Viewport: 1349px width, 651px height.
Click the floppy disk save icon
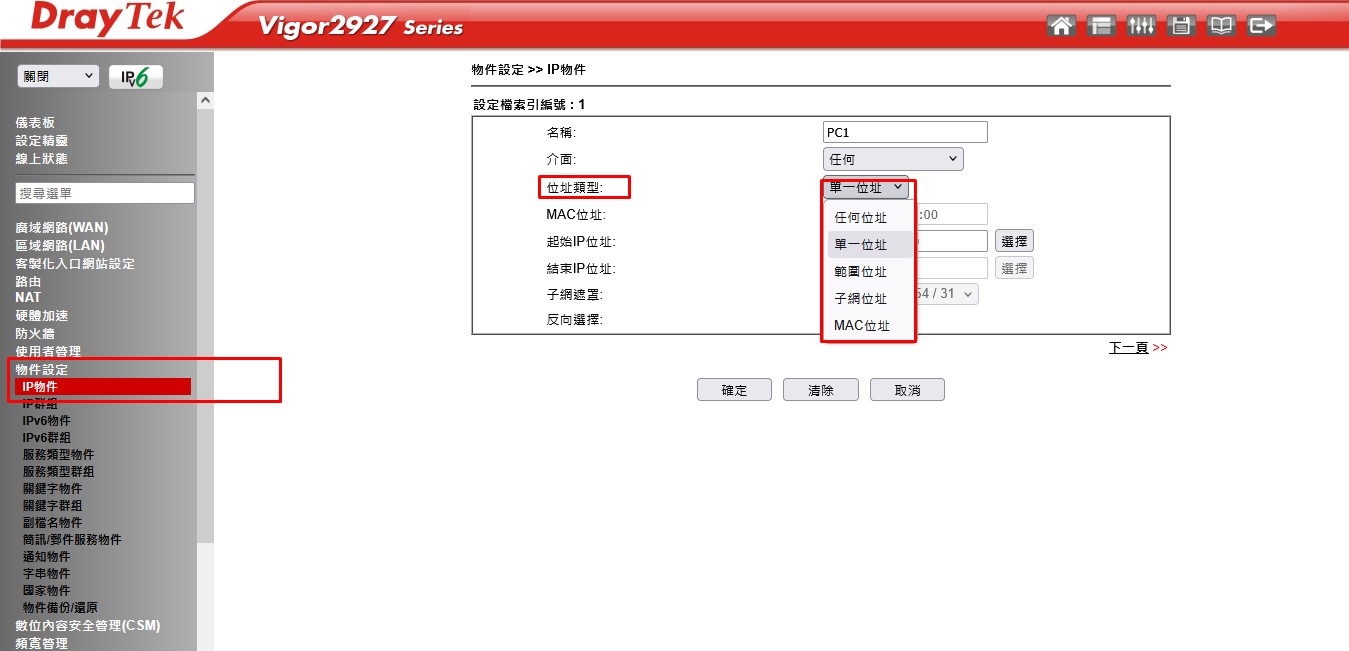1181,26
